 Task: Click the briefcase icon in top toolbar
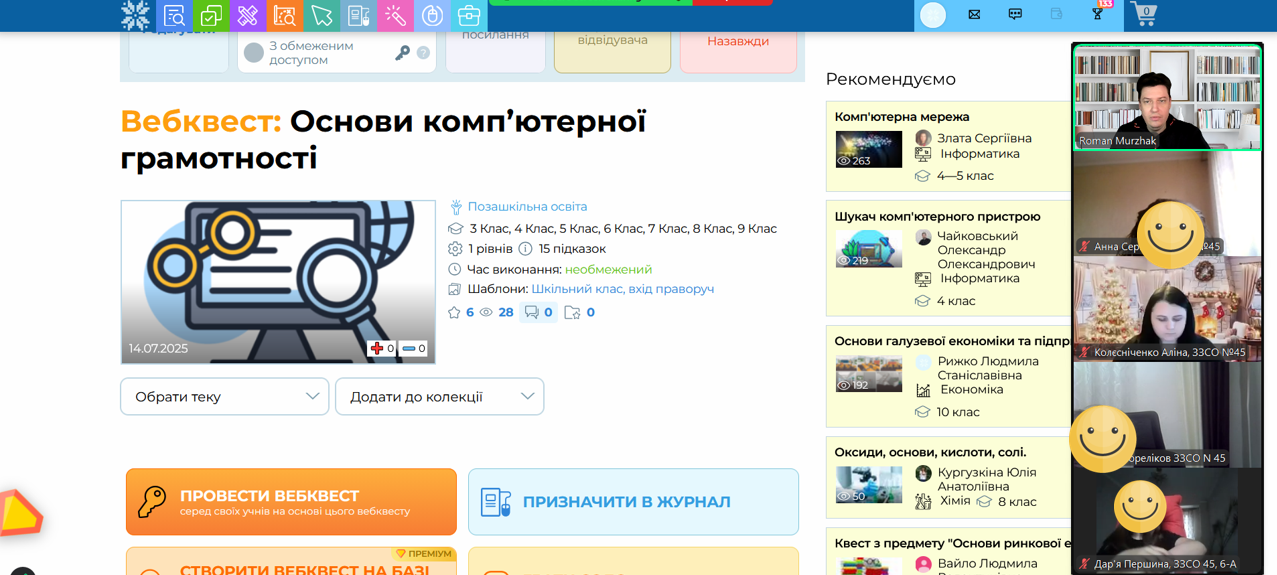click(468, 15)
